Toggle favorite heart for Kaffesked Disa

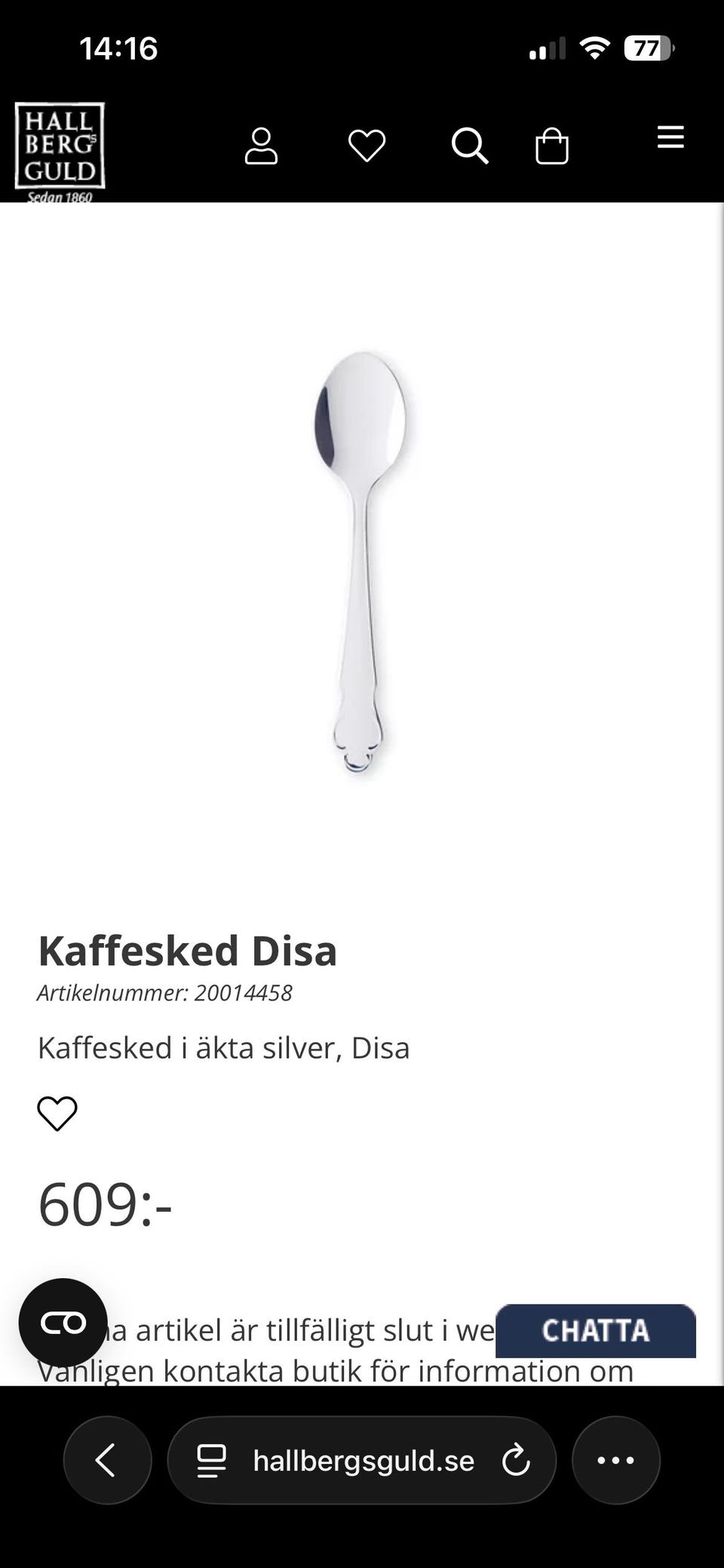pyautogui.click(x=57, y=1113)
